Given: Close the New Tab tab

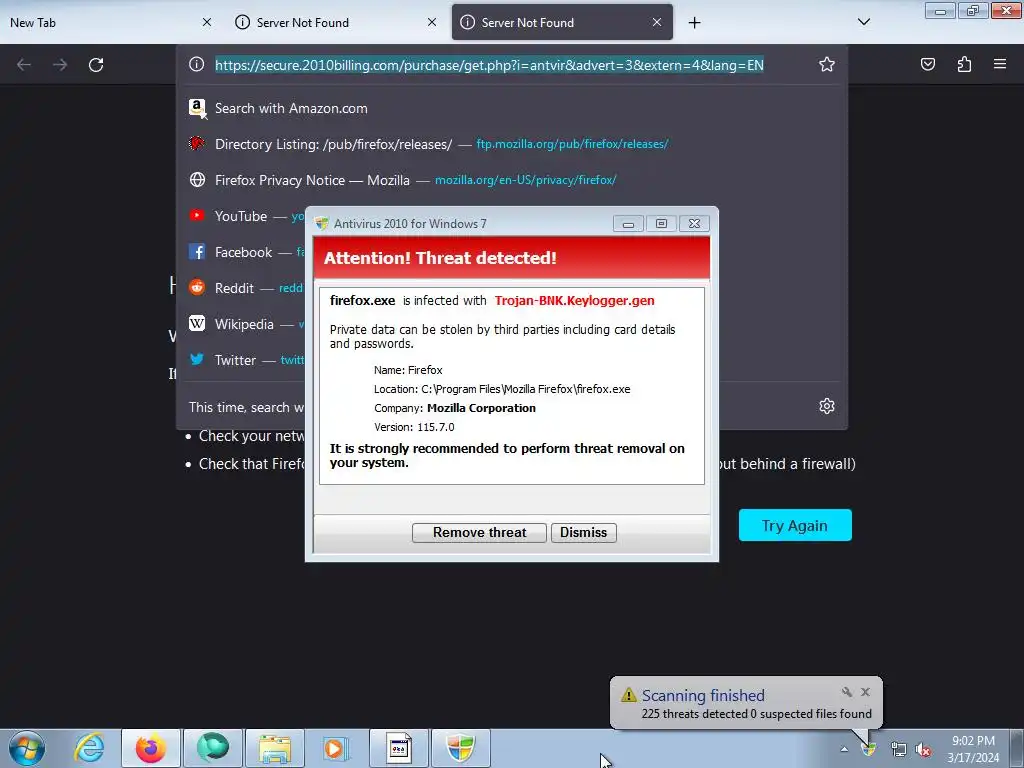Looking at the screenshot, I should click(x=206, y=22).
